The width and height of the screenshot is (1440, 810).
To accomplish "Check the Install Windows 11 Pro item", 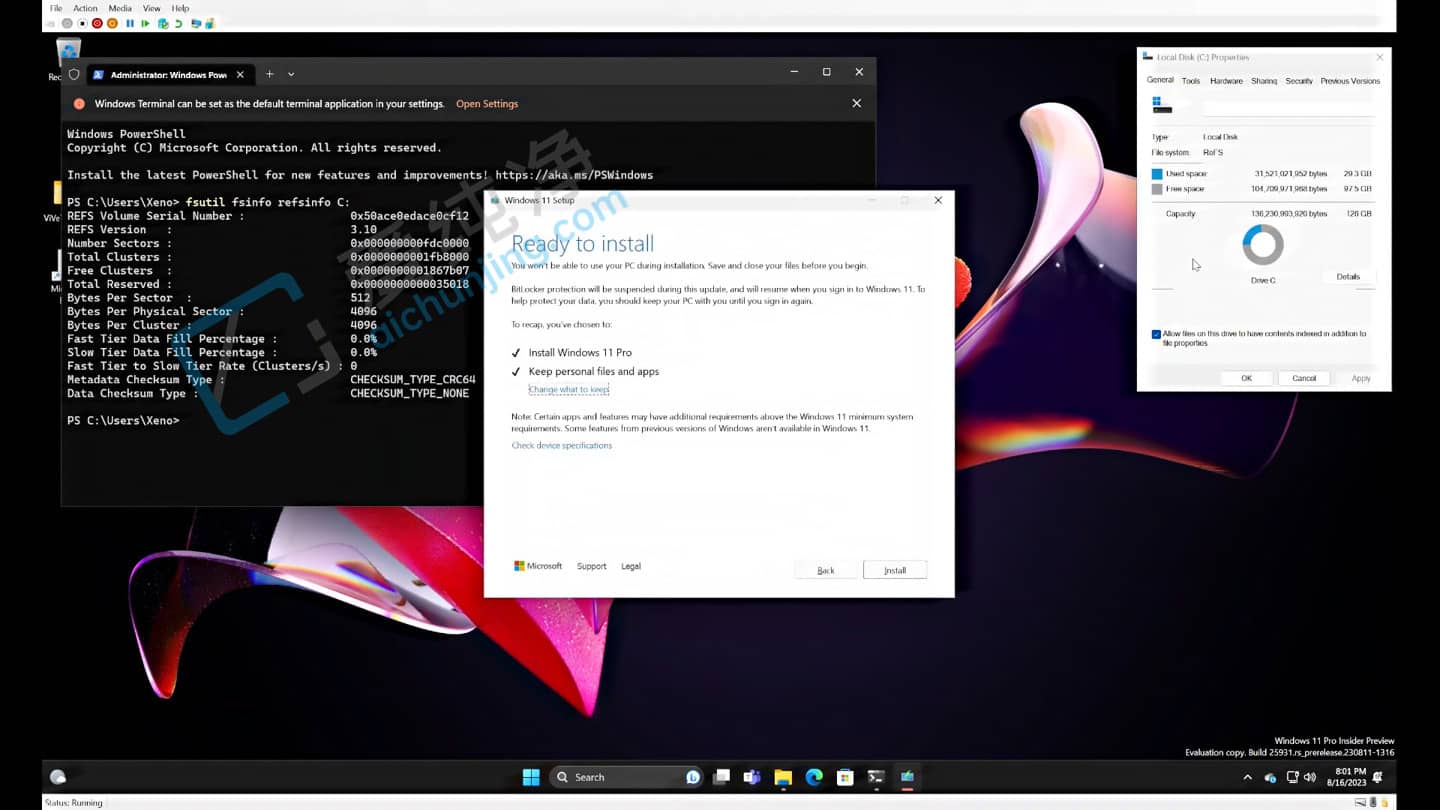I will (x=516, y=352).
